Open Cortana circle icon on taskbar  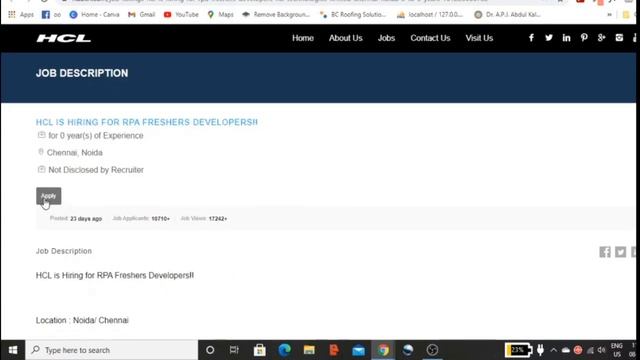pos(210,350)
